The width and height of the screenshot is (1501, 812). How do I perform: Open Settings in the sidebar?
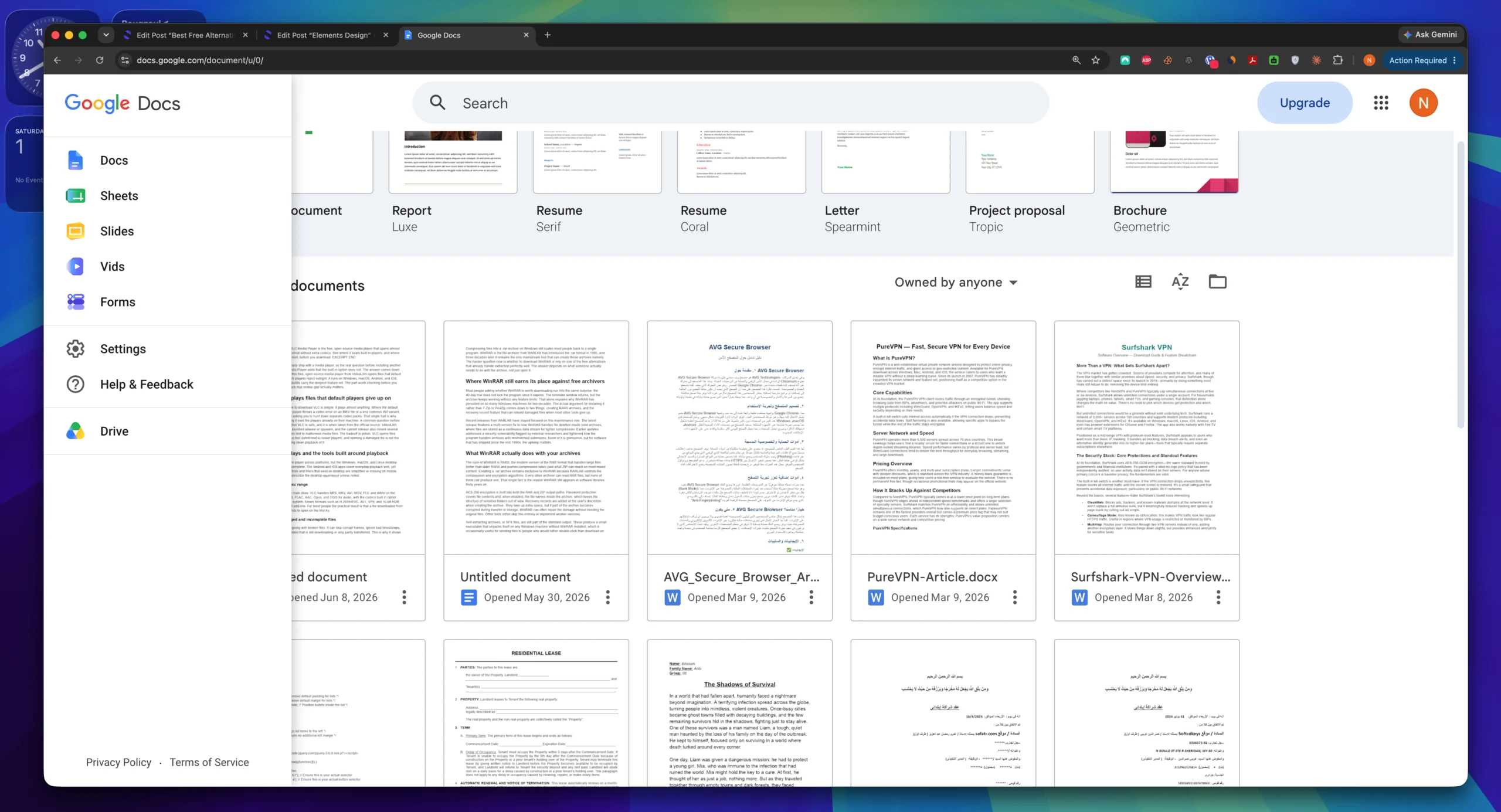pos(167,349)
